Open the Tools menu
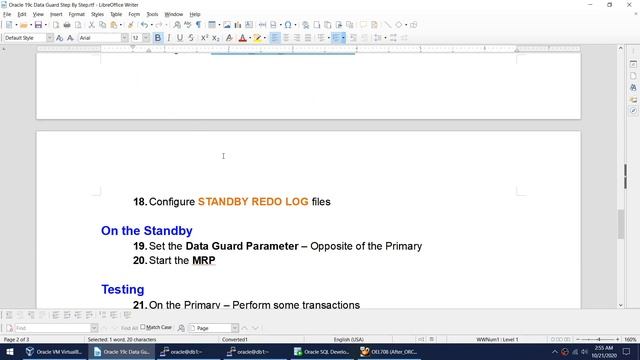Screen dimensions: 640x360 click(152, 14)
